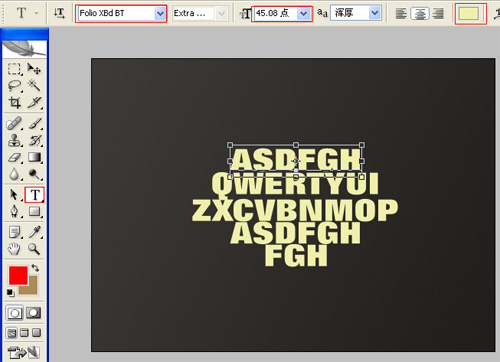Image resolution: width=500 pixels, height=362 pixels.
Task: Select the Hand tool
Action: click(x=14, y=249)
